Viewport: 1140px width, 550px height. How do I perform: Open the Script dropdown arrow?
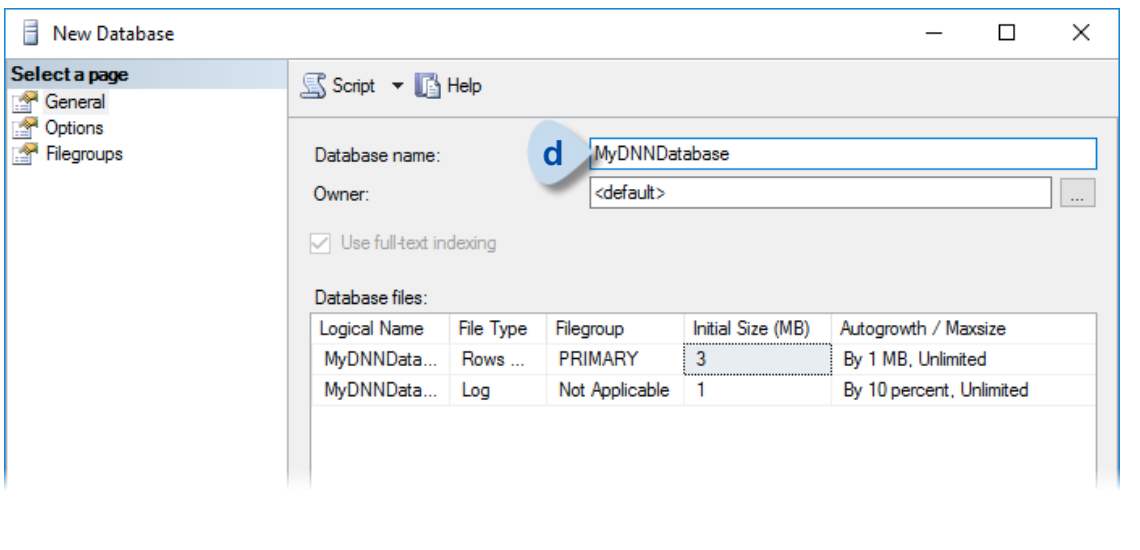[397, 86]
